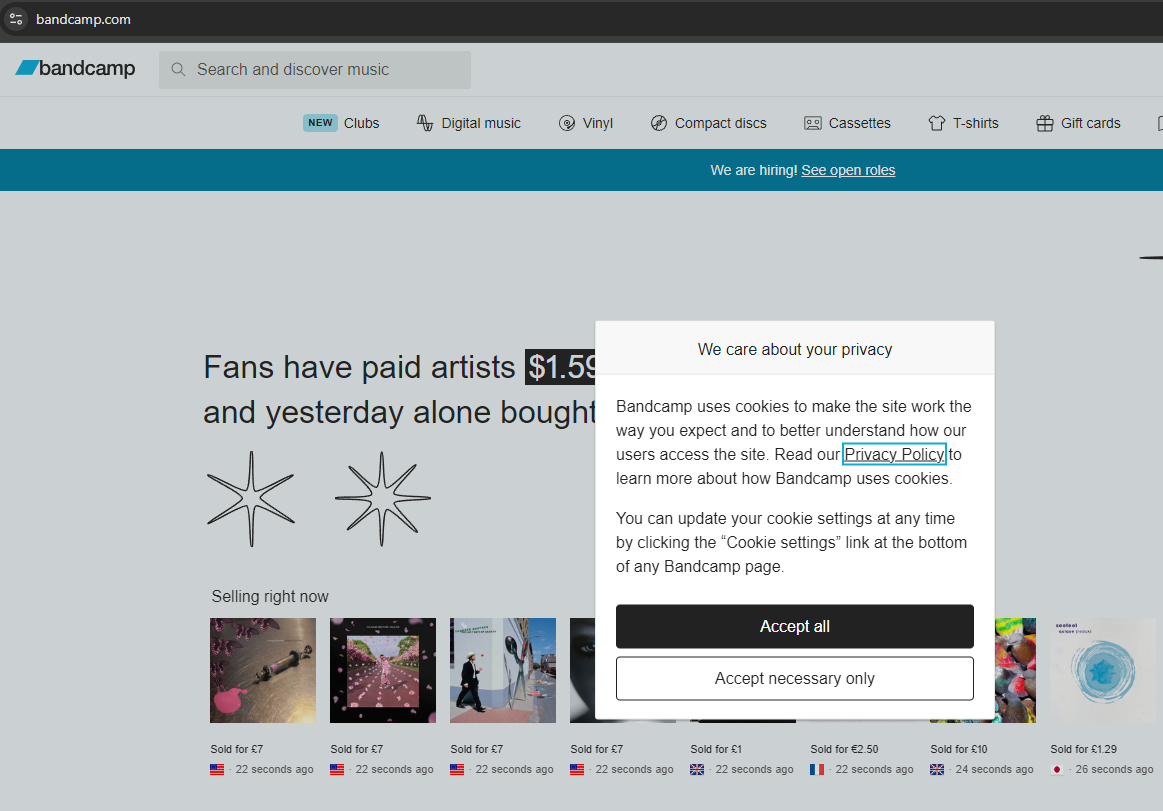Open the colorful paint album thumbnail

coord(1015,670)
